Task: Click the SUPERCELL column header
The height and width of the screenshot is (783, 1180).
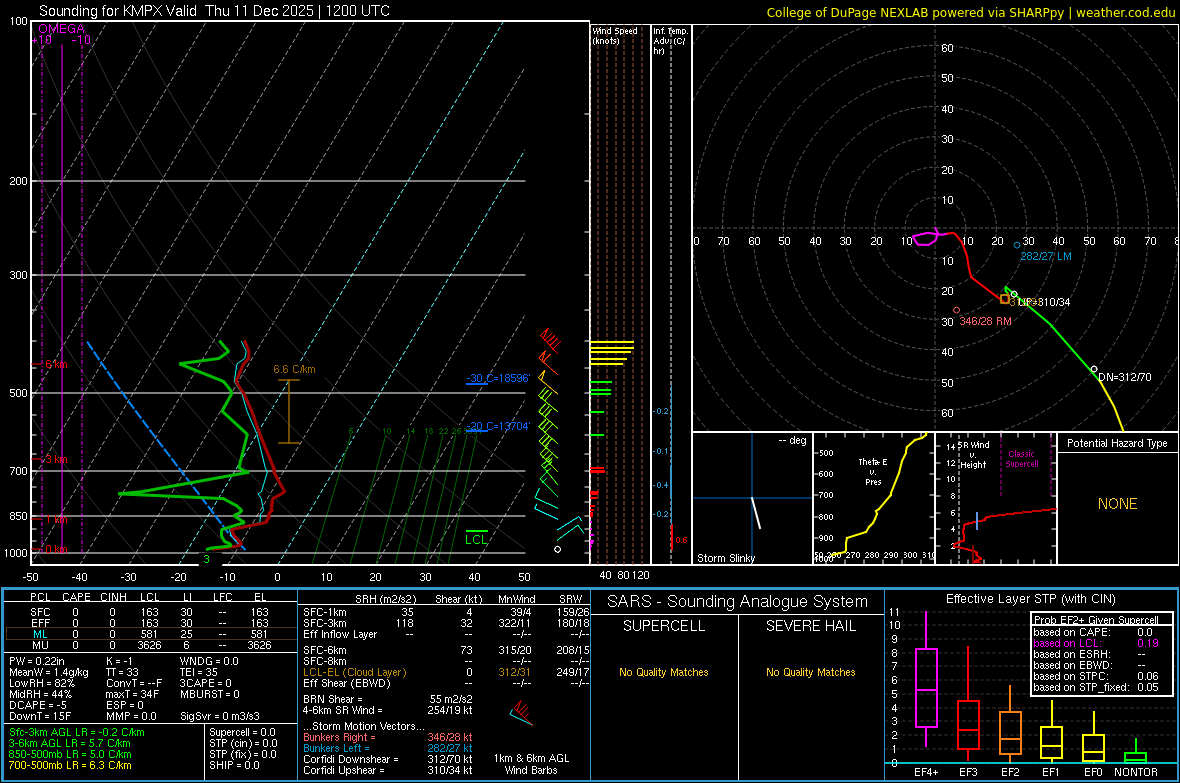Action: pyautogui.click(x=664, y=626)
